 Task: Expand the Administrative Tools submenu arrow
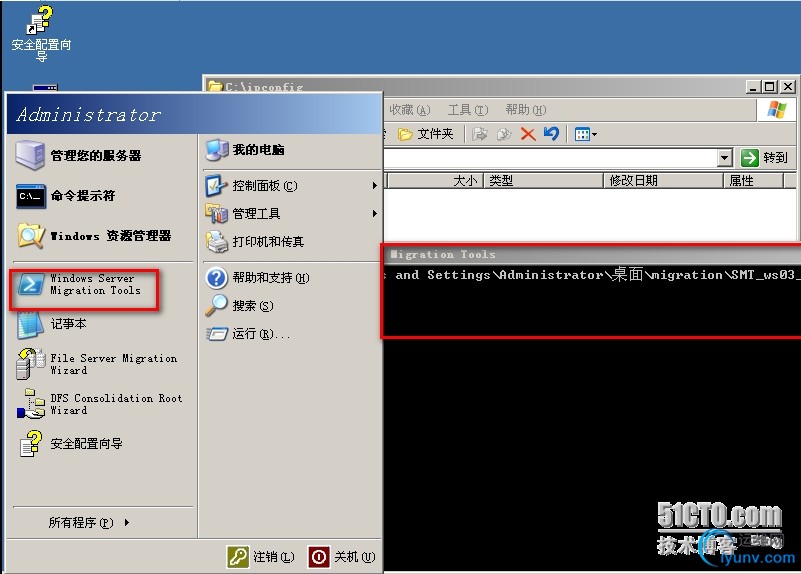[x=374, y=213]
